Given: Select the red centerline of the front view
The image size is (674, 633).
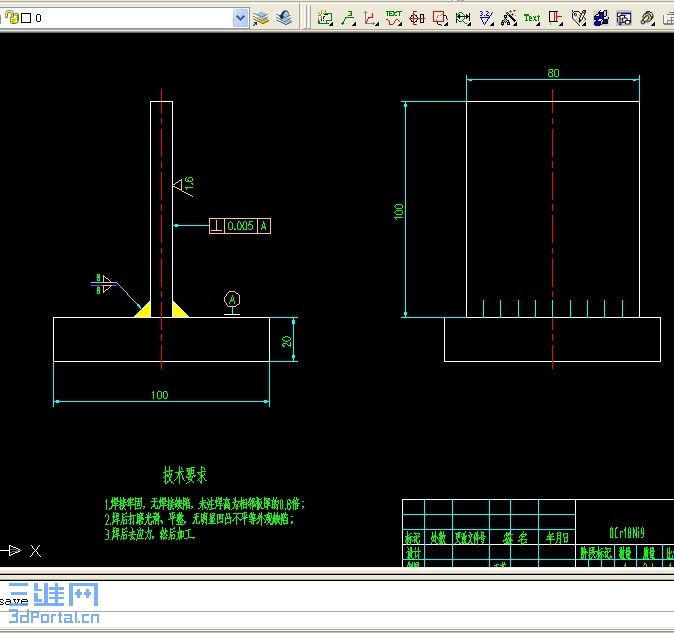Looking at the screenshot, I should tap(162, 229).
